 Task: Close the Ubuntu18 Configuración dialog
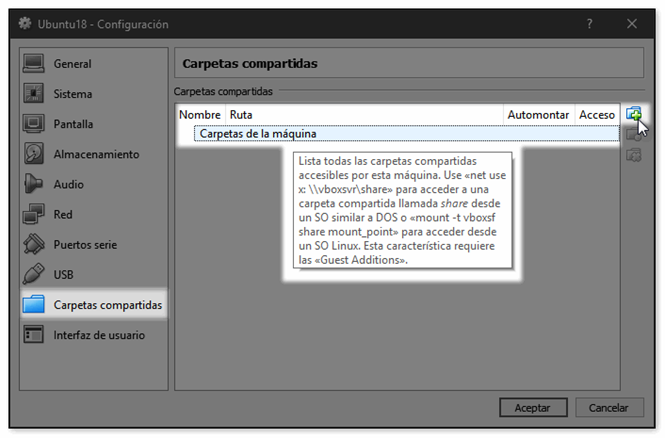point(632,24)
